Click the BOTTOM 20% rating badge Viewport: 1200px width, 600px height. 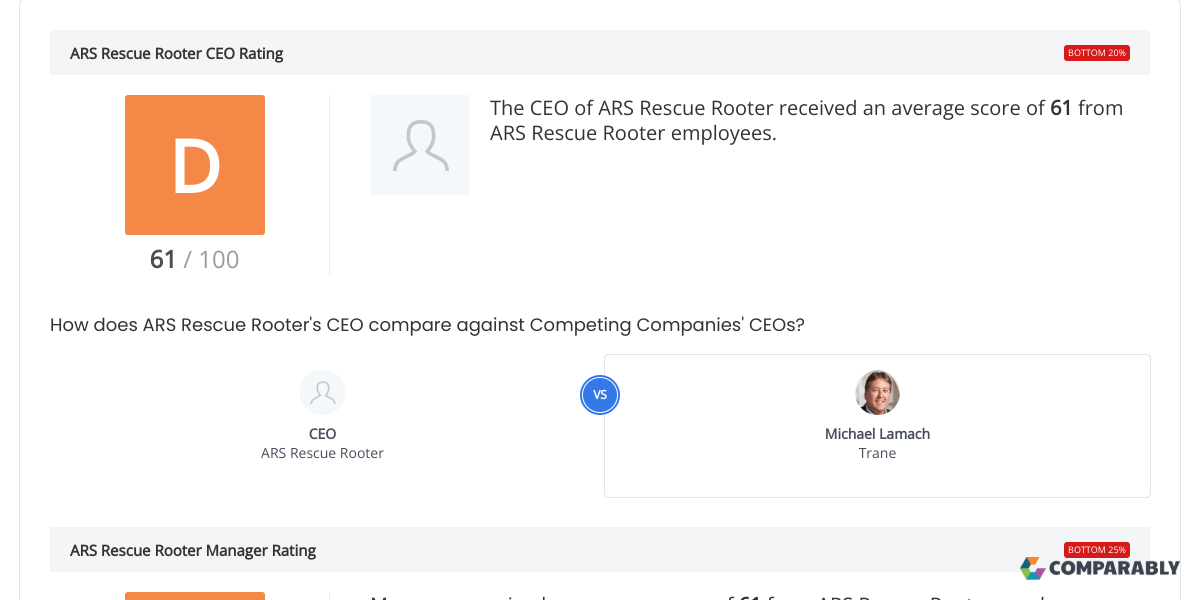(x=1096, y=52)
